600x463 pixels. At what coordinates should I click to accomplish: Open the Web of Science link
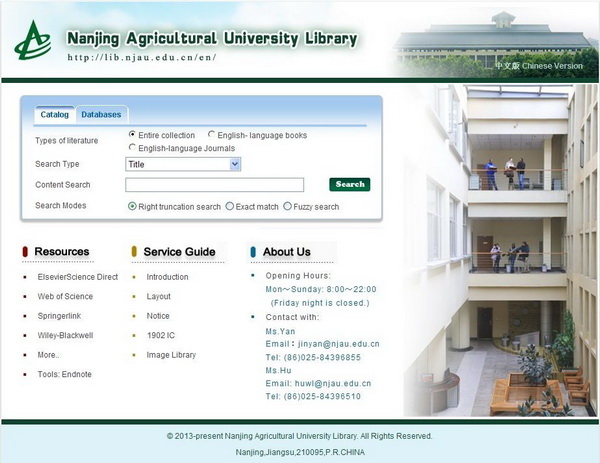click(x=65, y=297)
